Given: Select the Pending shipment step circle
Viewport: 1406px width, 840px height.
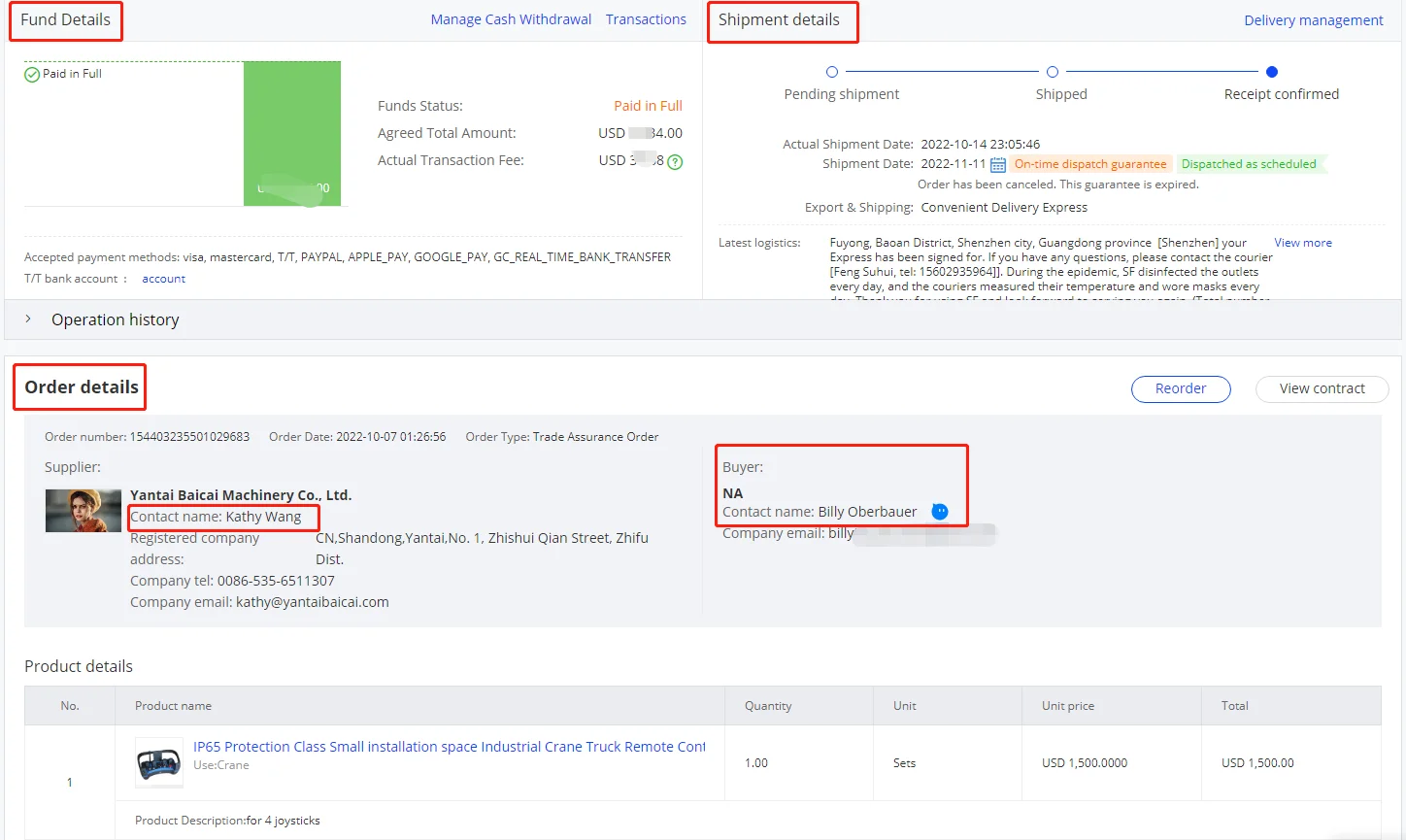Looking at the screenshot, I should tap(831, 72).
